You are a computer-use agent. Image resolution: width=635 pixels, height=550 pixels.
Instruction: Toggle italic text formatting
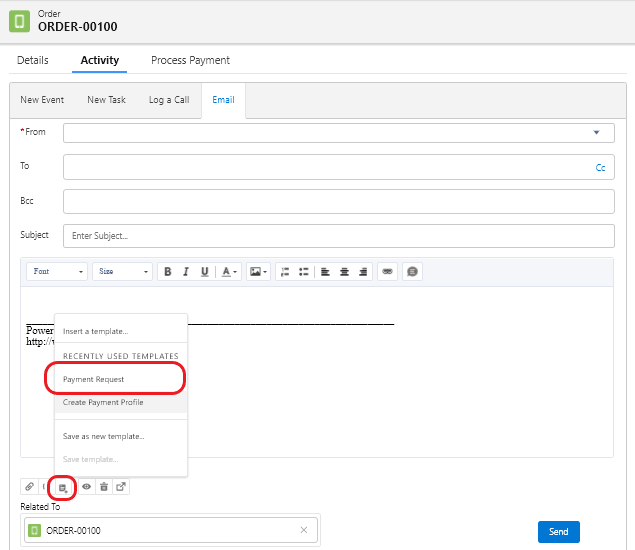pyautogui.click(x=186, y=272)
